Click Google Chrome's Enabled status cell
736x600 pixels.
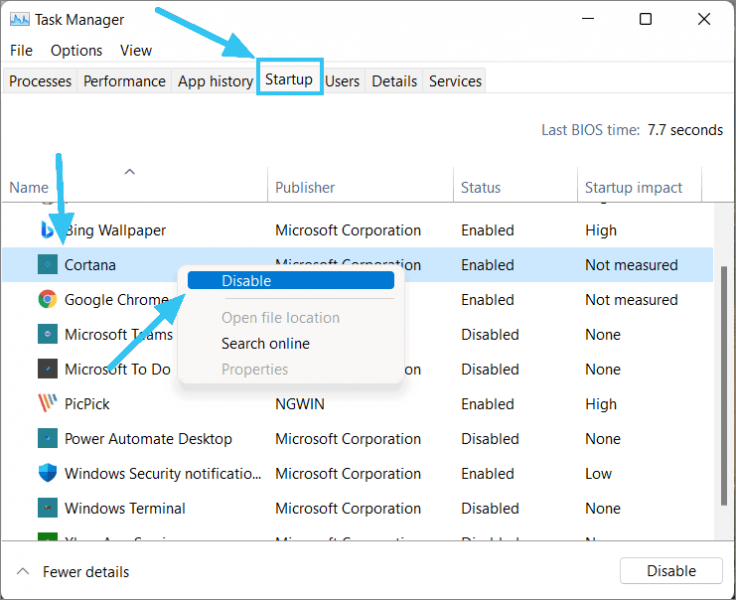[x=488, y=300]
